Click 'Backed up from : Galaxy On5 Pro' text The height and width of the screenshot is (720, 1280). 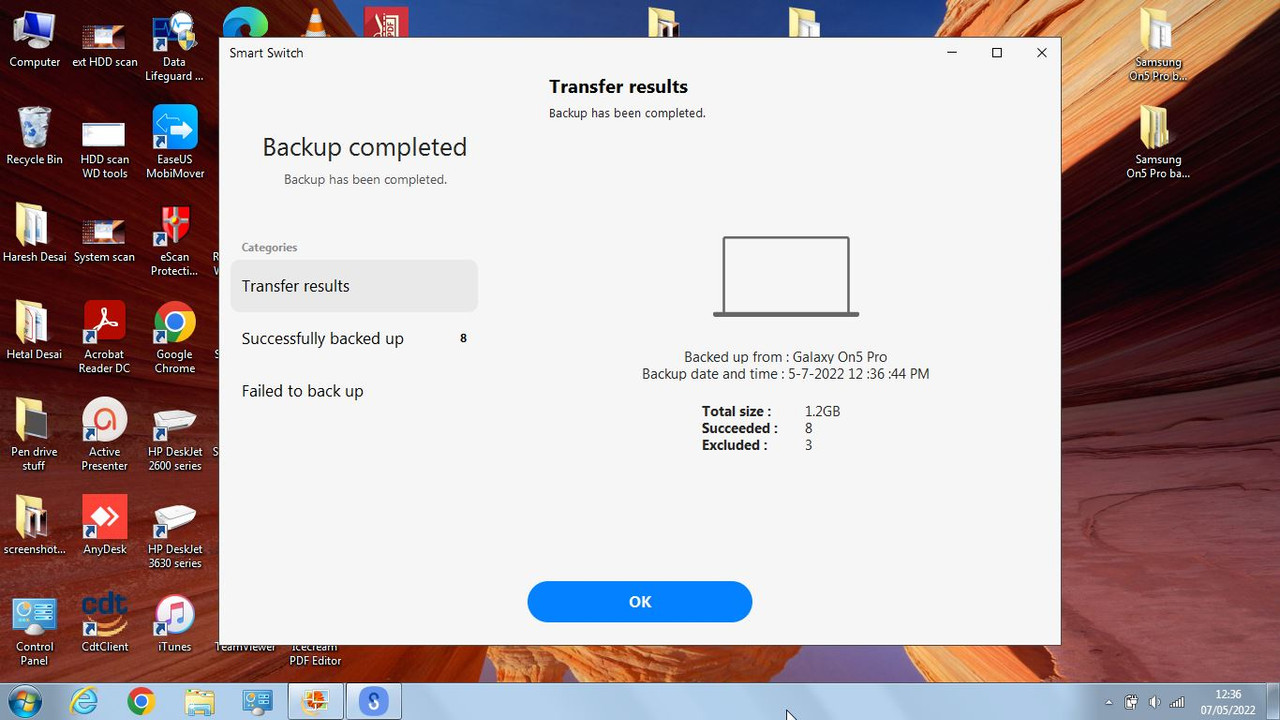coord(785,357)
